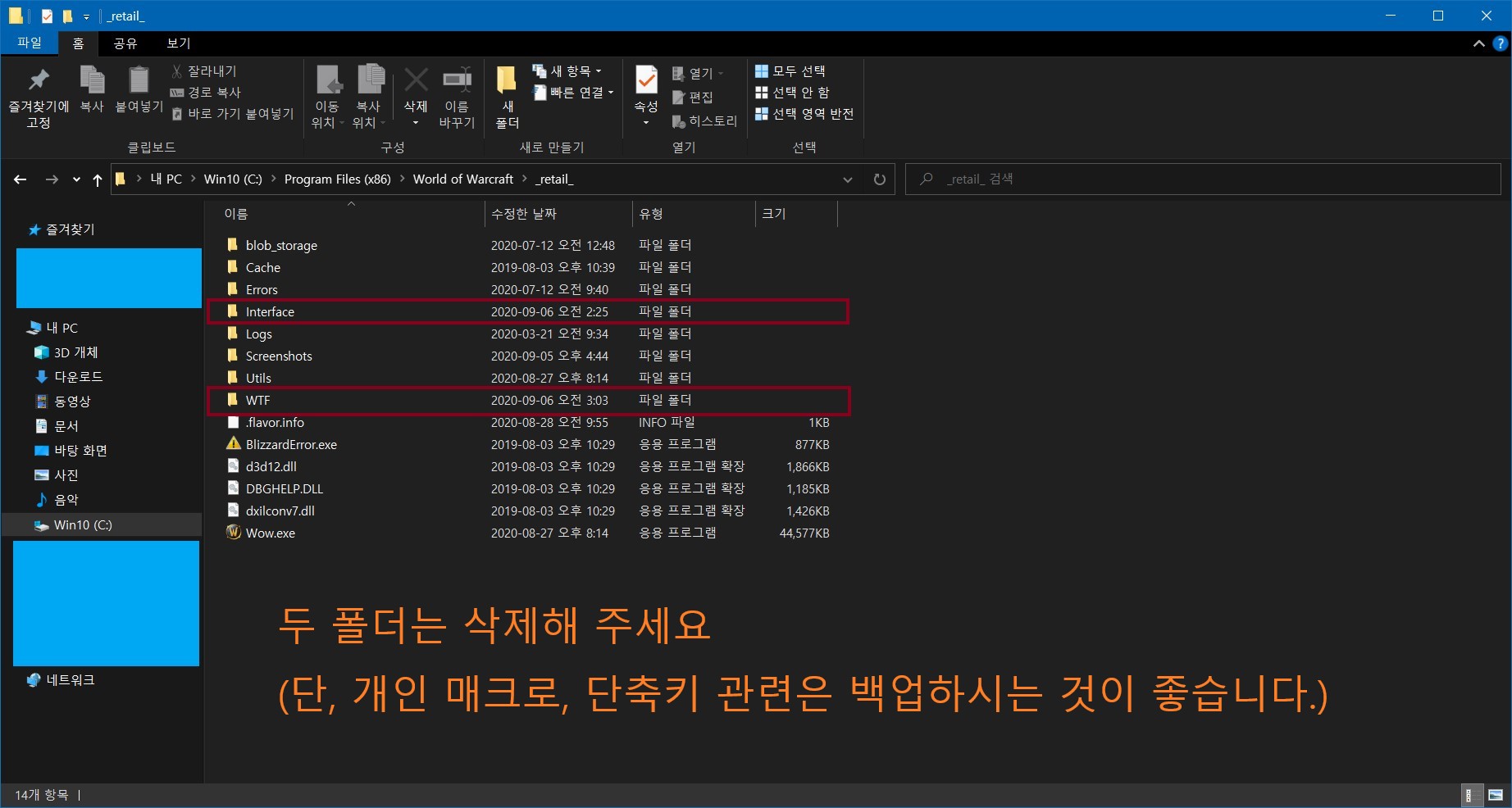The width and height of the screenshot is (1512, 808).
Task: Open 3D Objects (3D 개체) in sidebar
Action: 66,352
